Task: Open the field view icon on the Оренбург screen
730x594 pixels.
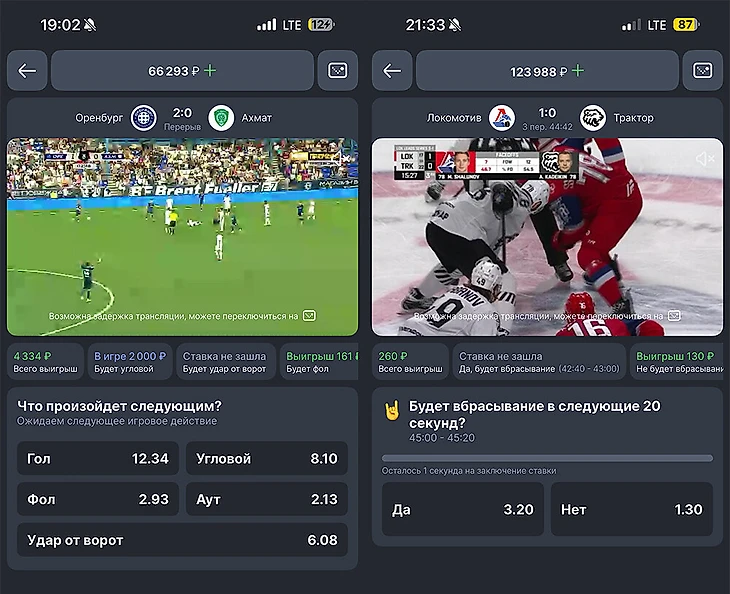Action: 338,71
